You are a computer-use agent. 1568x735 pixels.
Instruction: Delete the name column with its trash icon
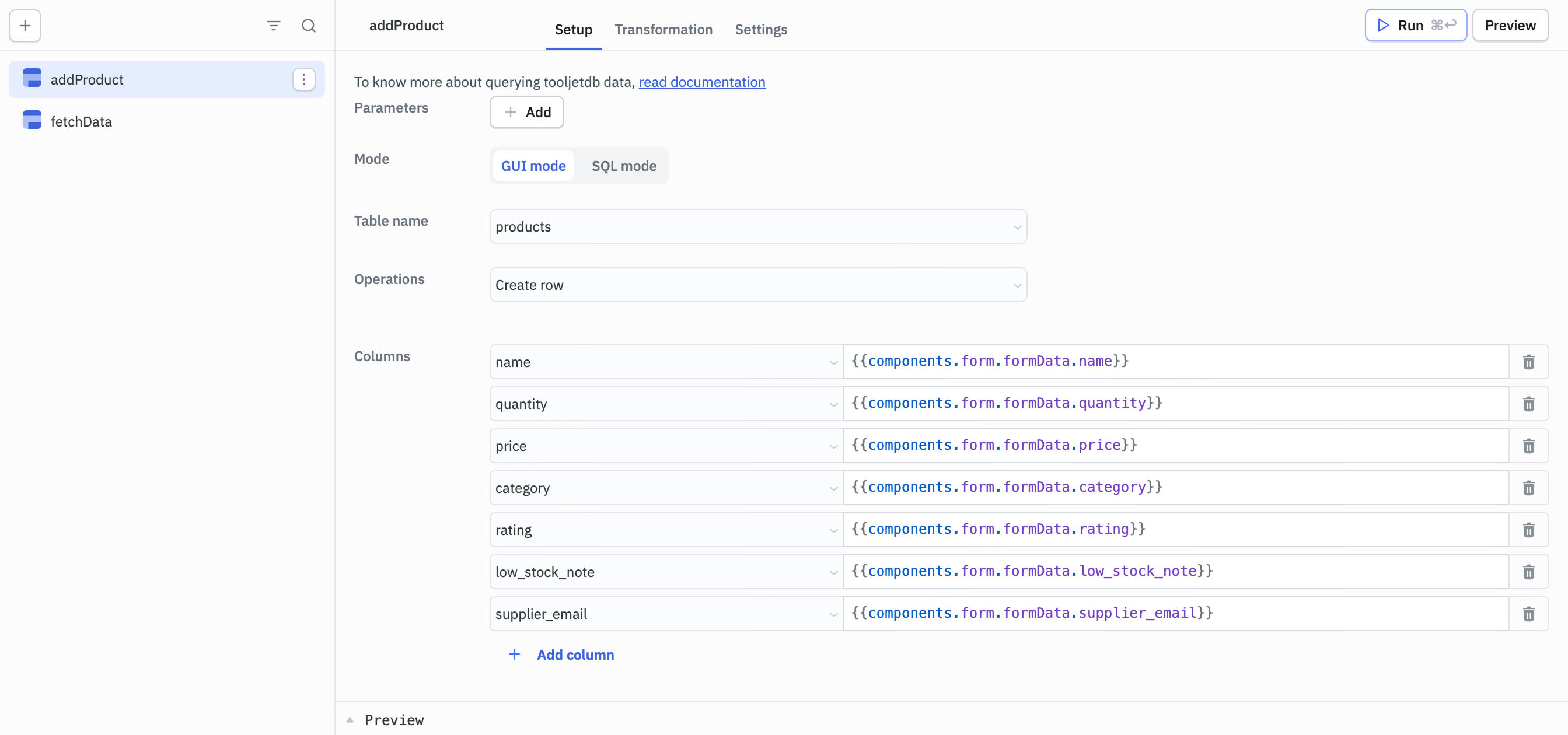tap(1528, 362)
